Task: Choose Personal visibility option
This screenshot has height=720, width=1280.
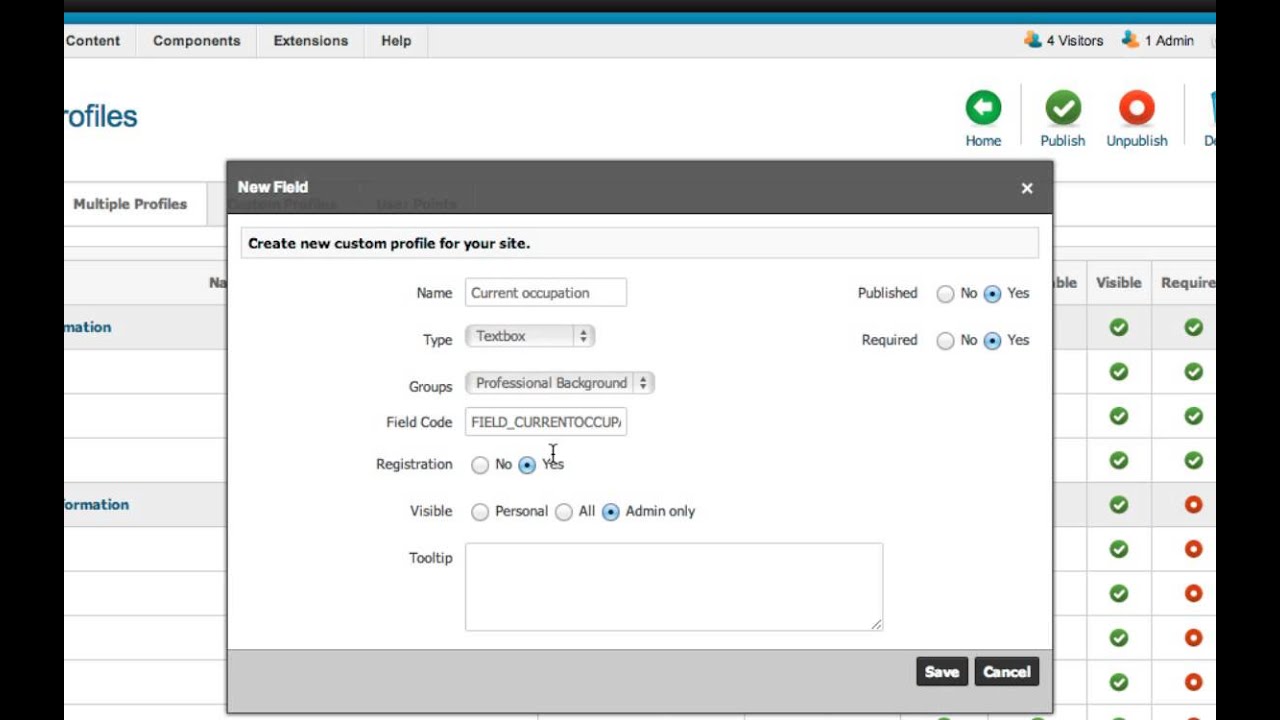Action: coord(480,512)
